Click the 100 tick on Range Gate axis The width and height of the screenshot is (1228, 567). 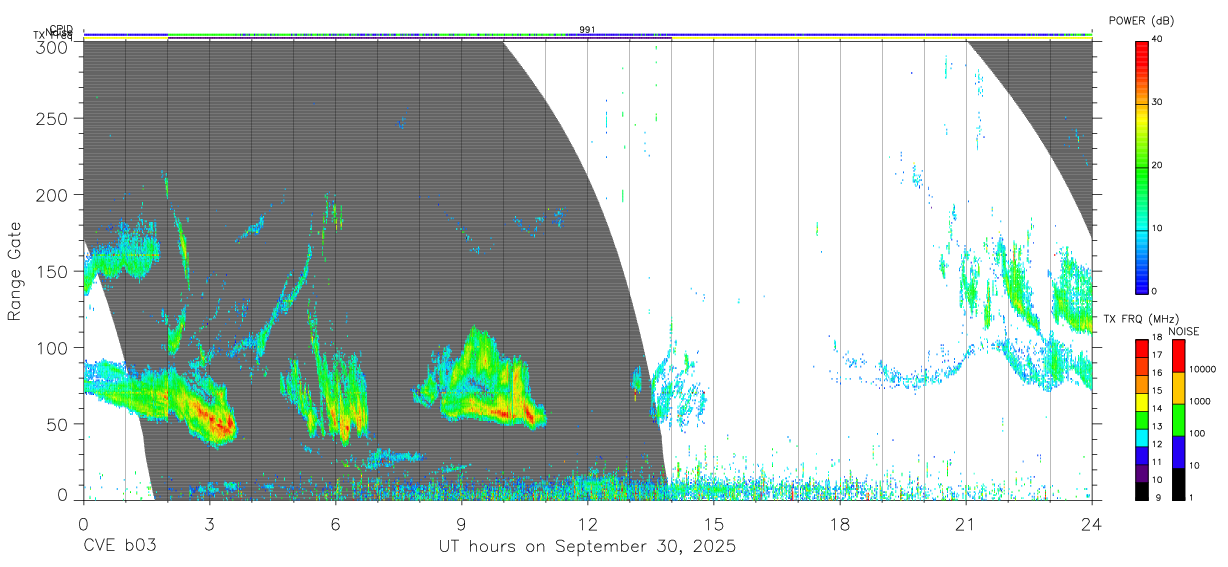54,347
